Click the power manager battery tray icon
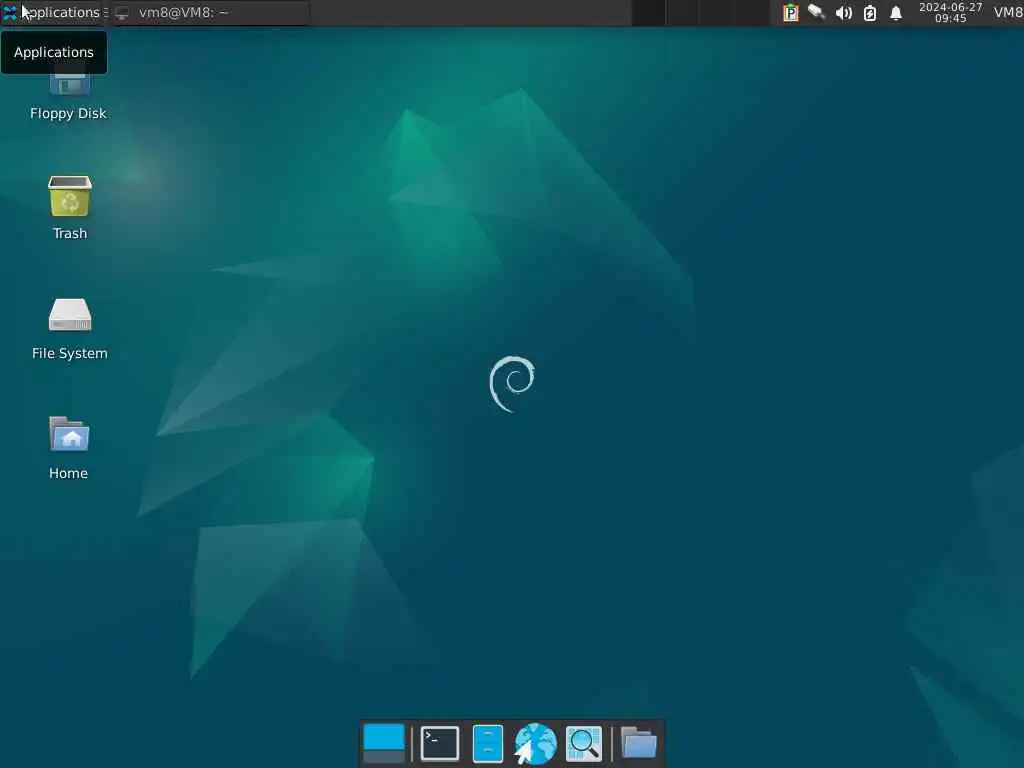 tap(870, 12)
